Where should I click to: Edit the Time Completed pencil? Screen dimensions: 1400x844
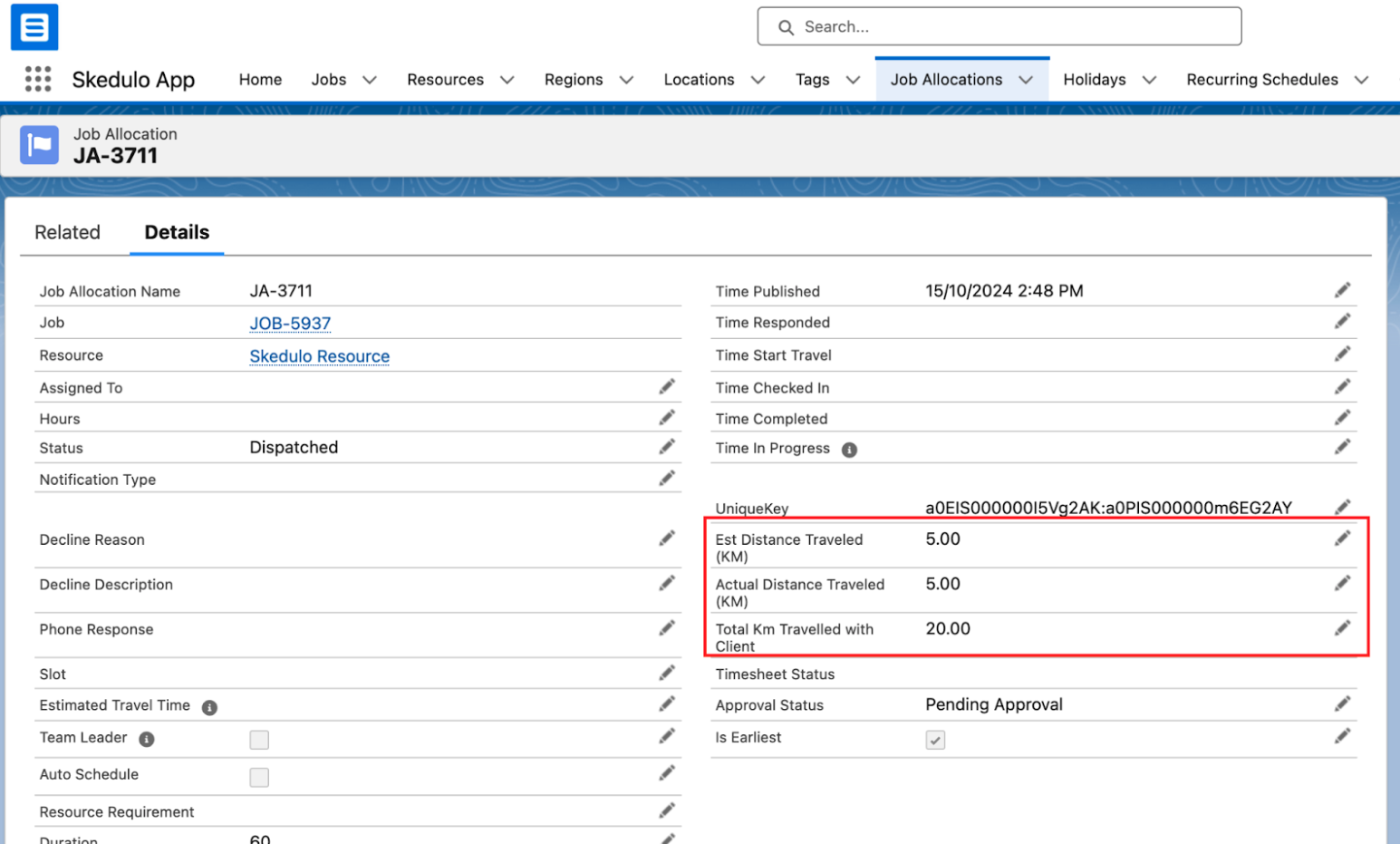1343,418
